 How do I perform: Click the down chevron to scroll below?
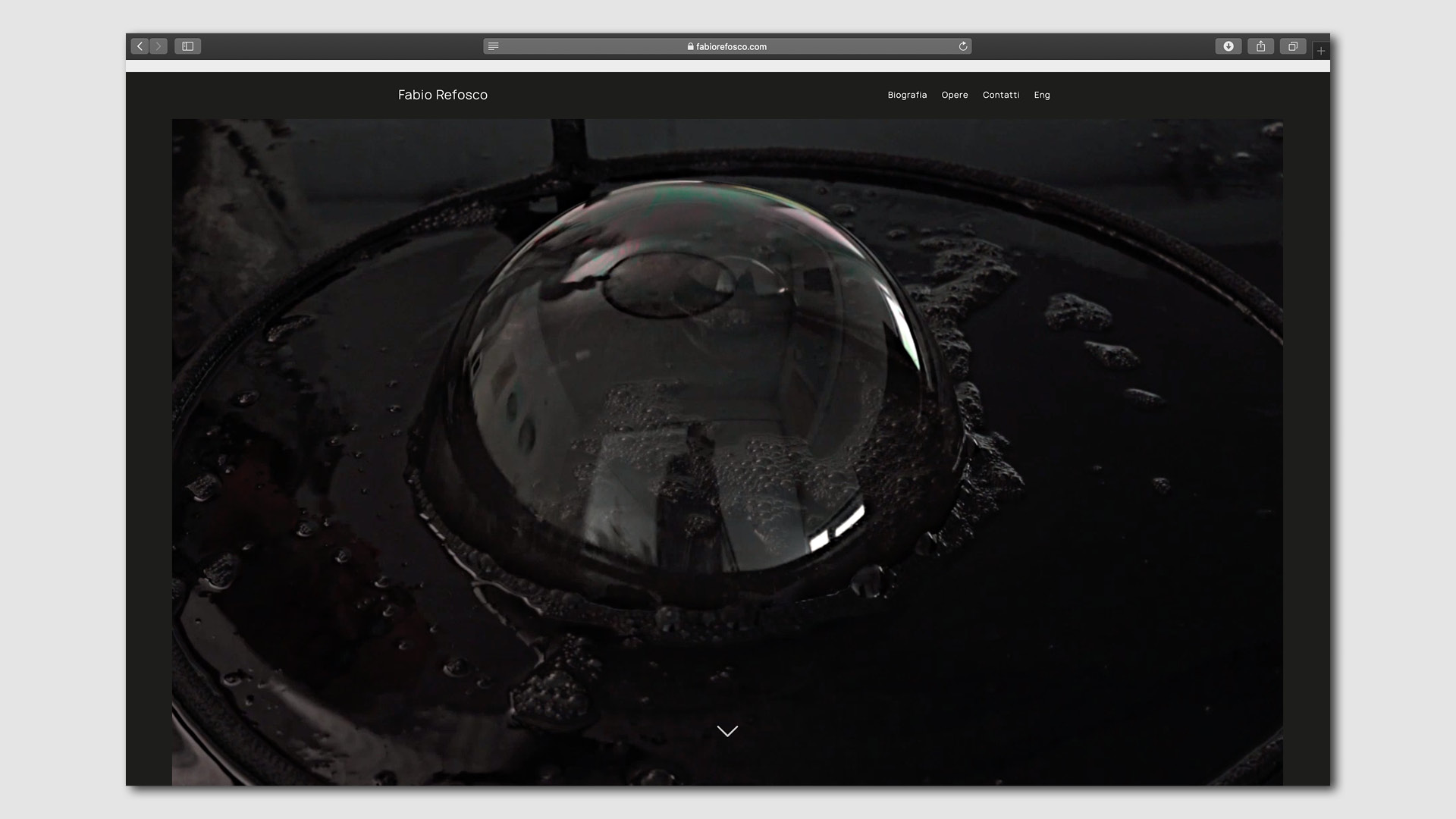tap(727, 731)
